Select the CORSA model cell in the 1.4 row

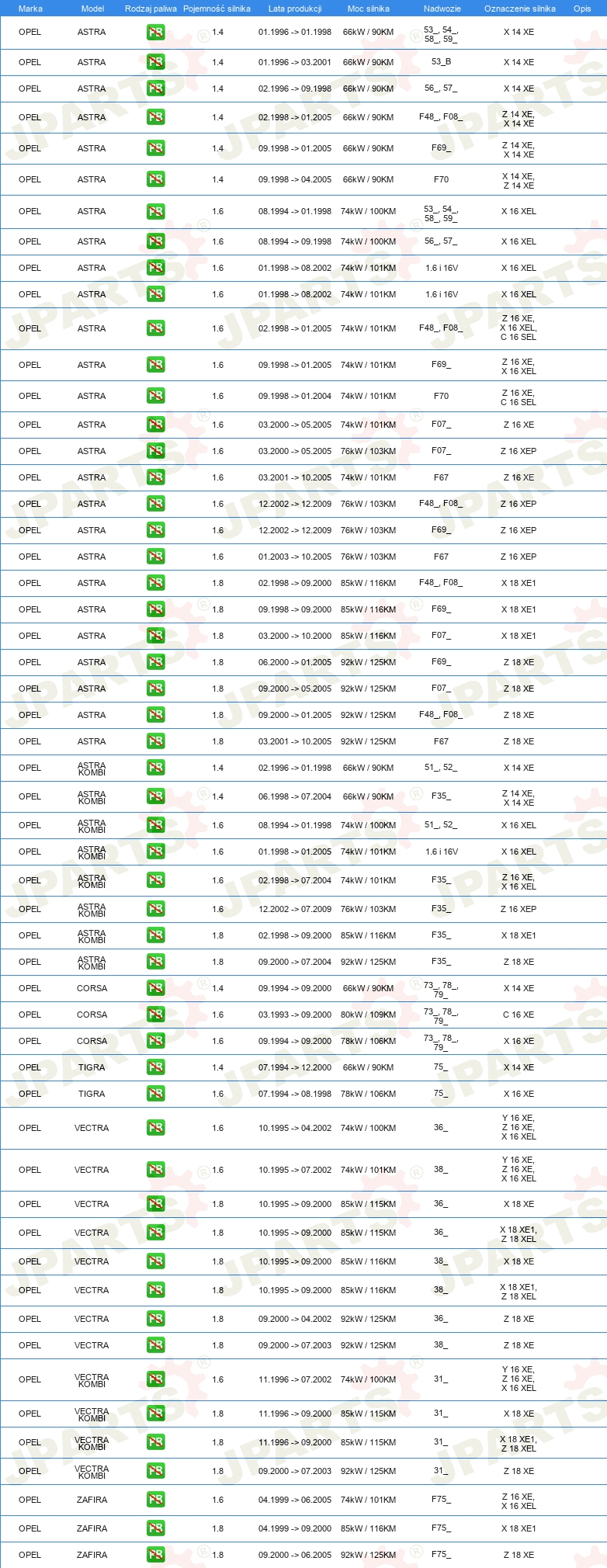(92, 988)
